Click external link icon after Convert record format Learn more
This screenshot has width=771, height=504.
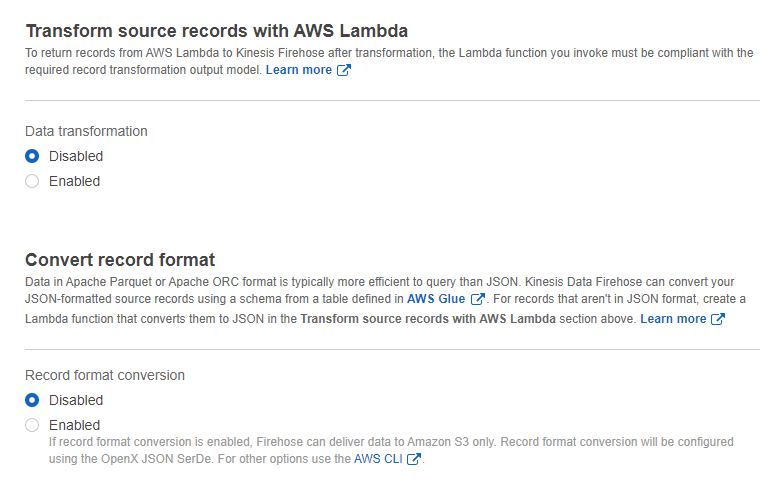point(717,319)
